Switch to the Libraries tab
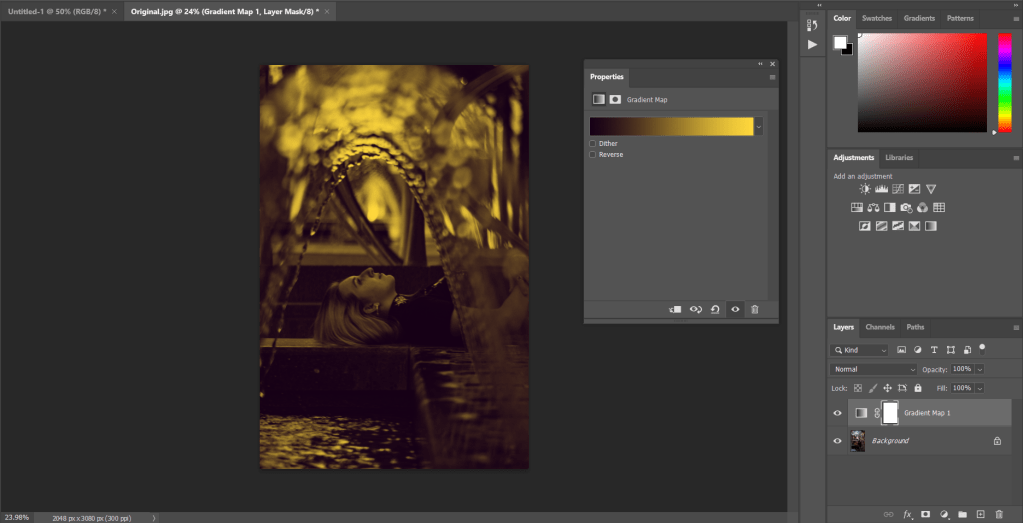This screenshot has width=1023, height=523. pyautogui.click(x=899, y=157)
